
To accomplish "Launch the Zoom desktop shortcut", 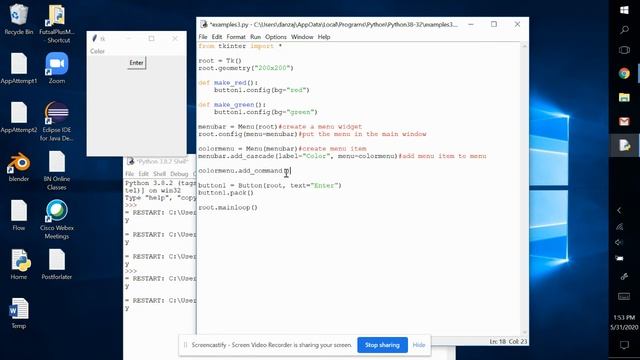I will click(x=57, y=68).
